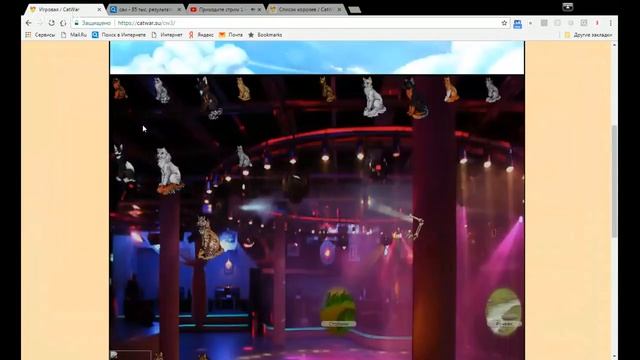Screen dimensions: 640x360
Task: Click the large white cat in the top row
Action: coord(373,97)
